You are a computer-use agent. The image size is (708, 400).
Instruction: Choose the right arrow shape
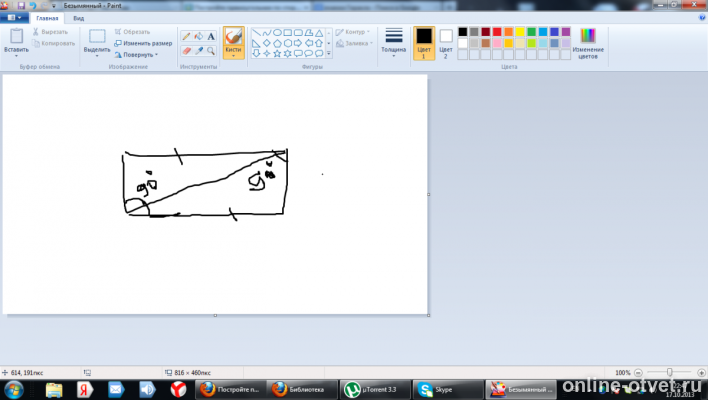[x=298, y=43]
